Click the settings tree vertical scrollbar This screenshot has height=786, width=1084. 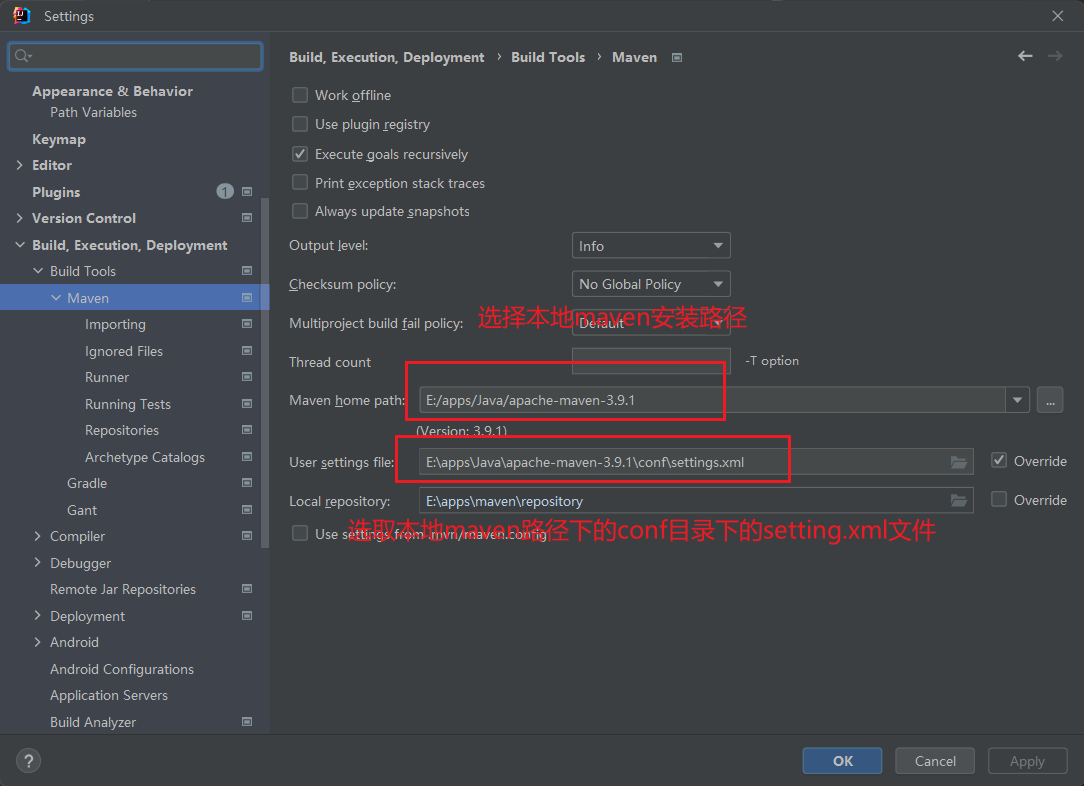click(x=265, y=373)
